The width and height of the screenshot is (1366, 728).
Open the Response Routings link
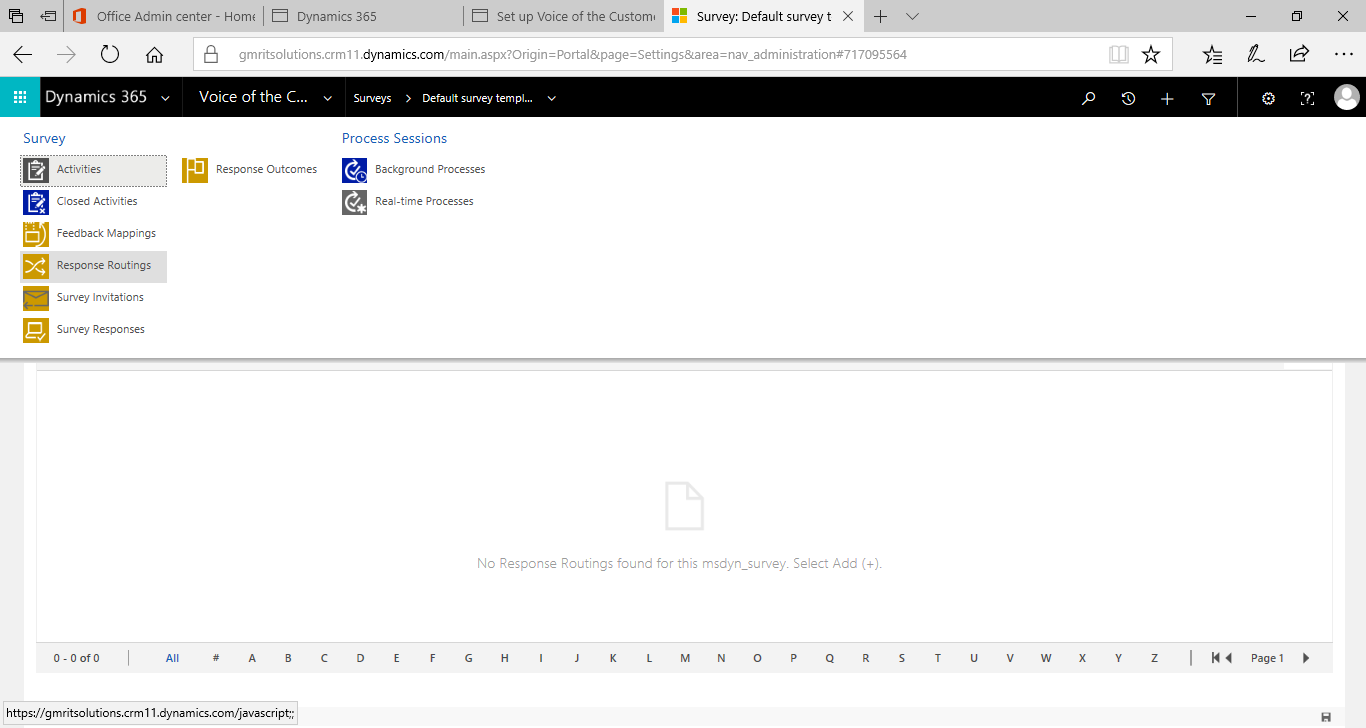click(x=104, y=266)
